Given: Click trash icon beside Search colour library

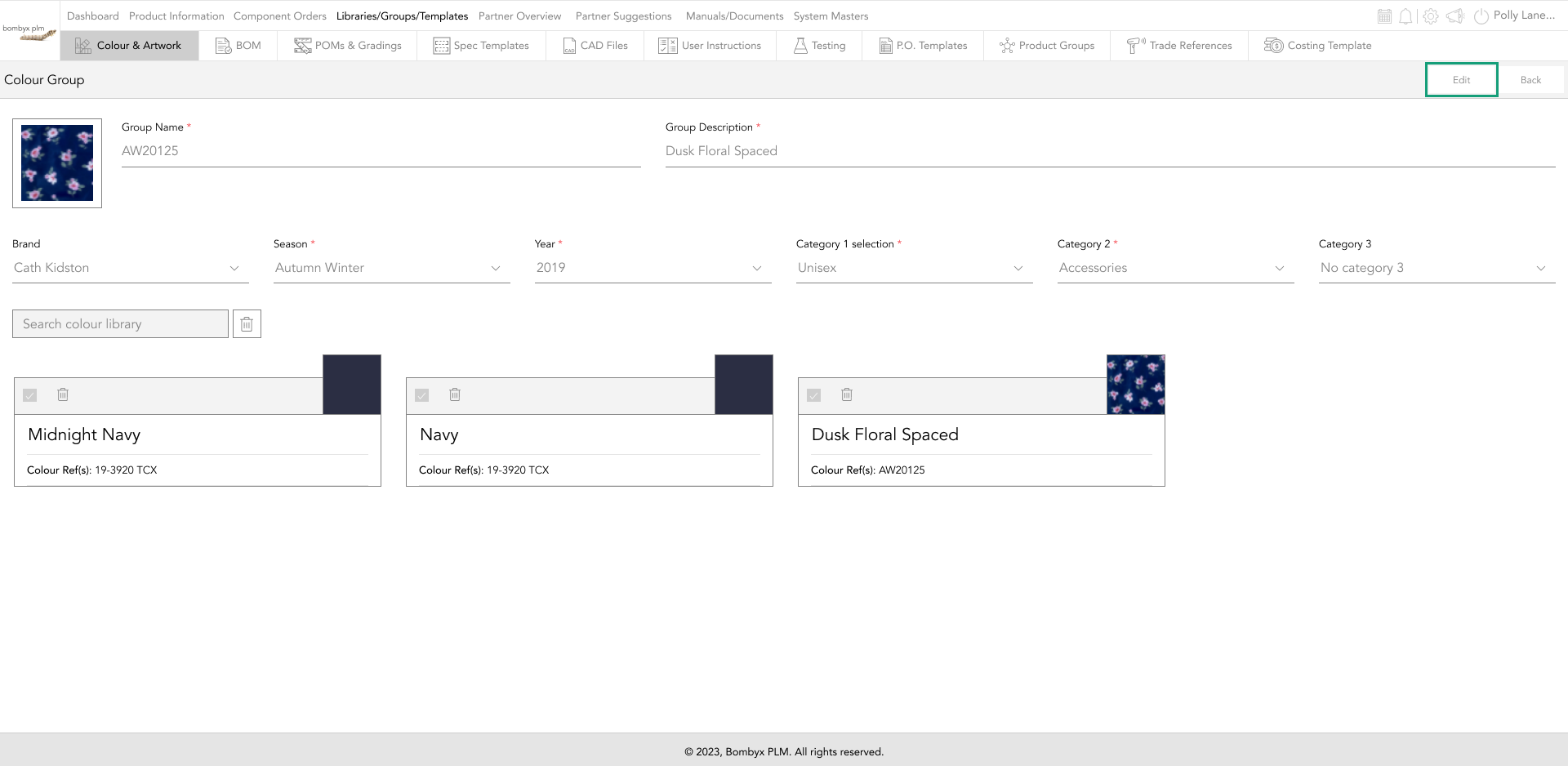Looking at the screenshot, I should click(x=247, y=324).
